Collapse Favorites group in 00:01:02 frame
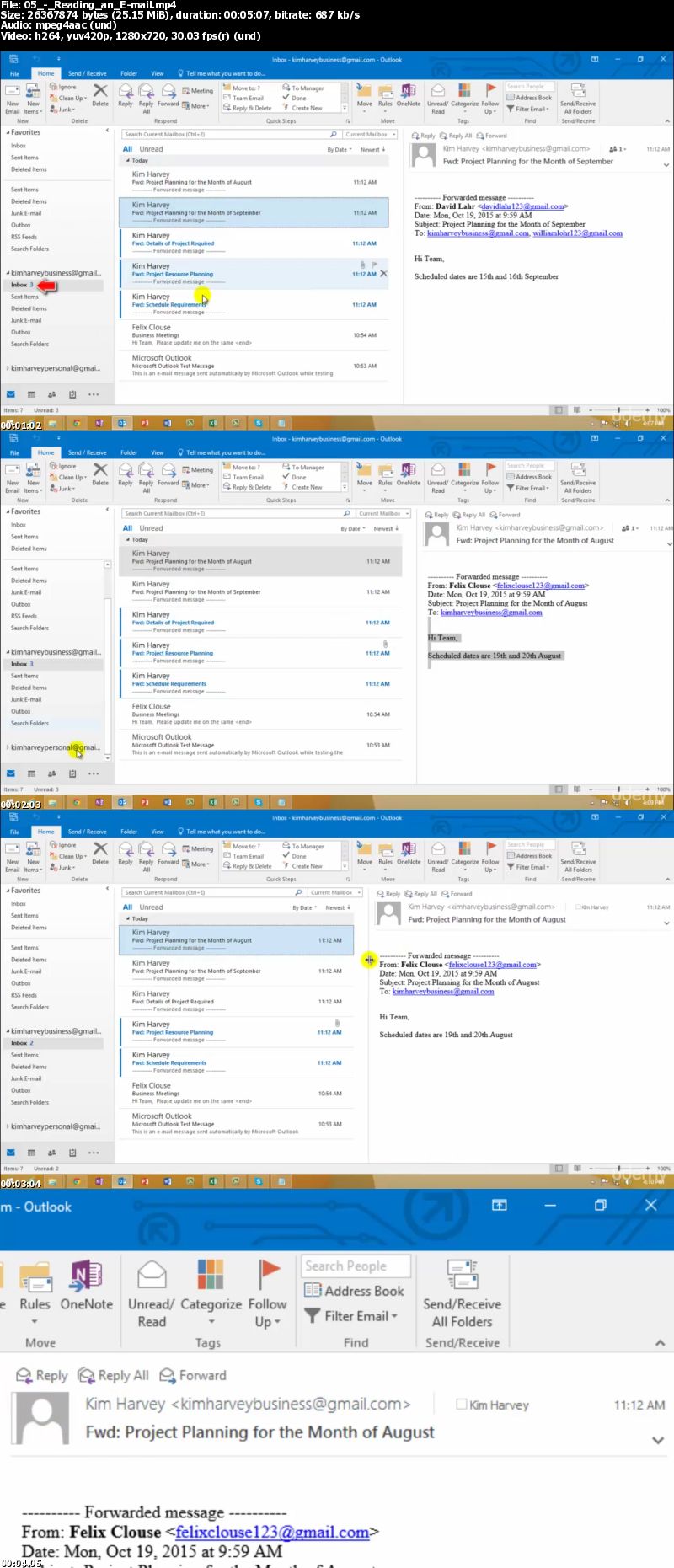 tap(8, 132)
